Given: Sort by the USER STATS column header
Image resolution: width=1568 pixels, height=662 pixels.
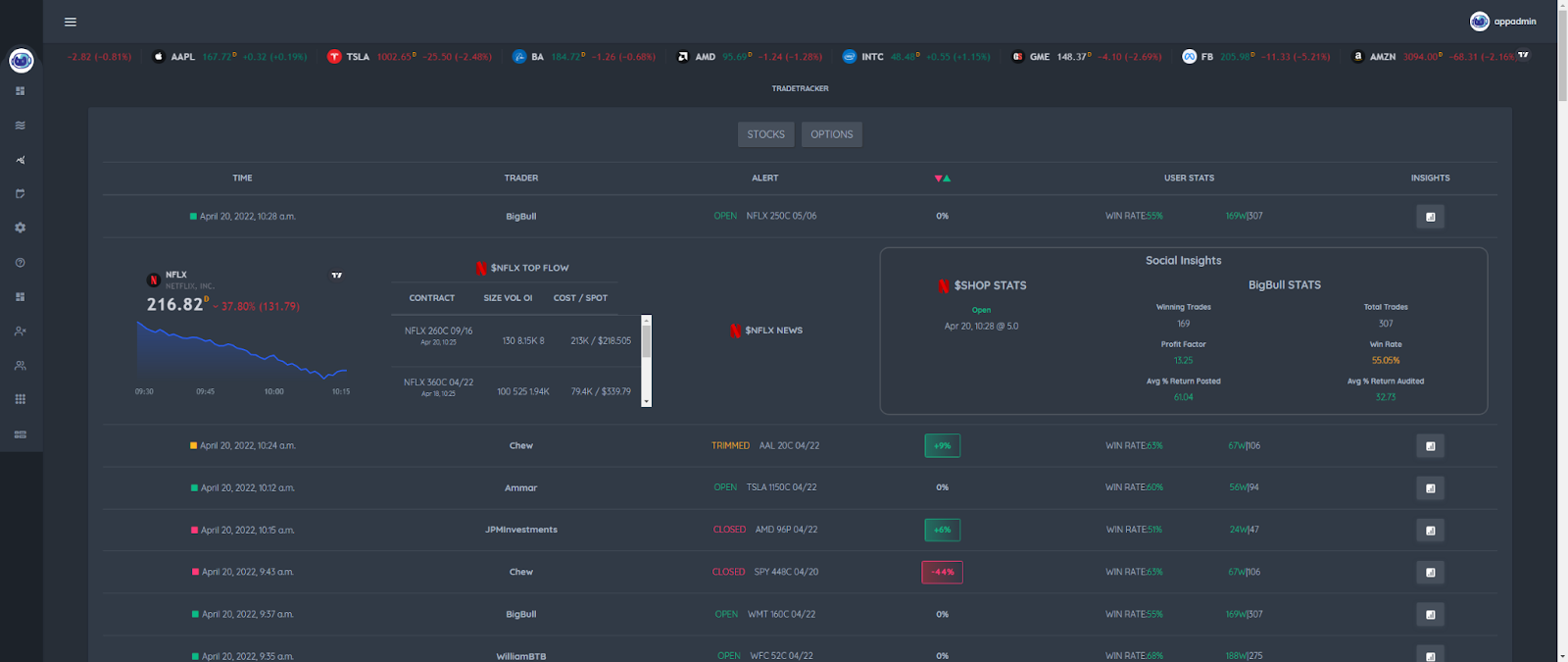Looking at the screenshot, I should pos(1189,178).
